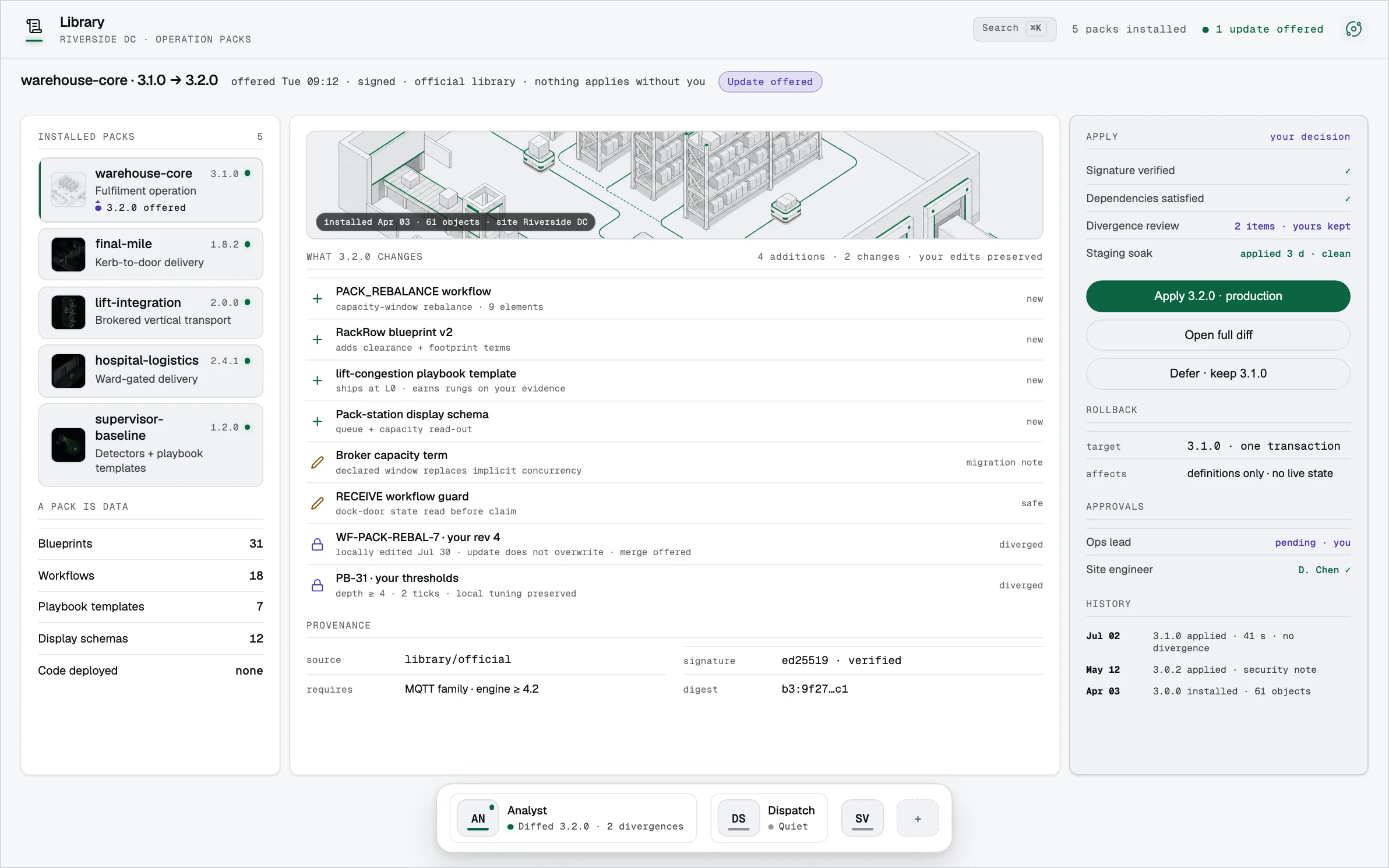This screenshot has width=1389, height=868.
Task: Select the final-mile pack icon
Action: click(x=68, y=255)
